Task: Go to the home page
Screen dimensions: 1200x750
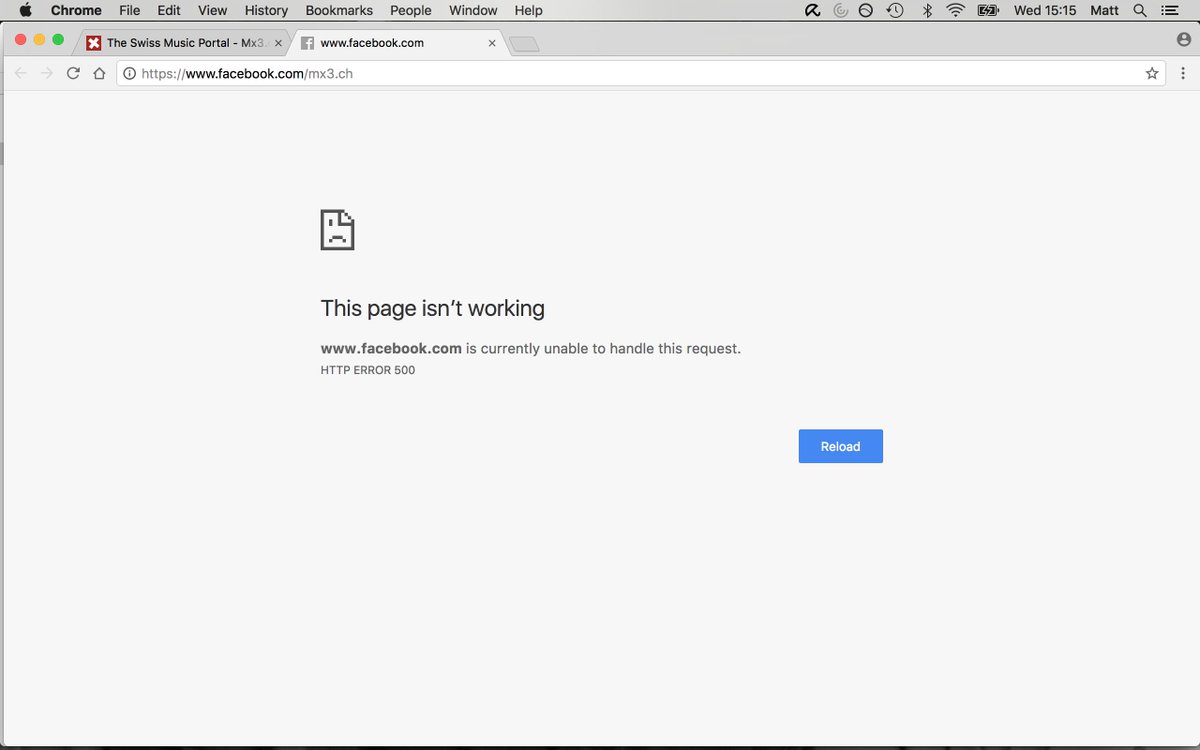Action: point(99,73)
